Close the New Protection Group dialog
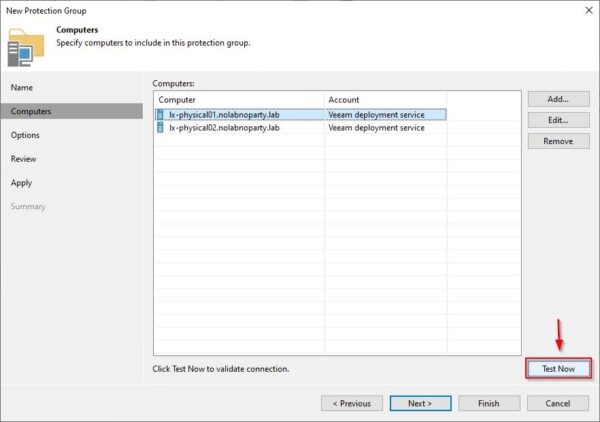 pyautogui.click(x=589, y=10)
